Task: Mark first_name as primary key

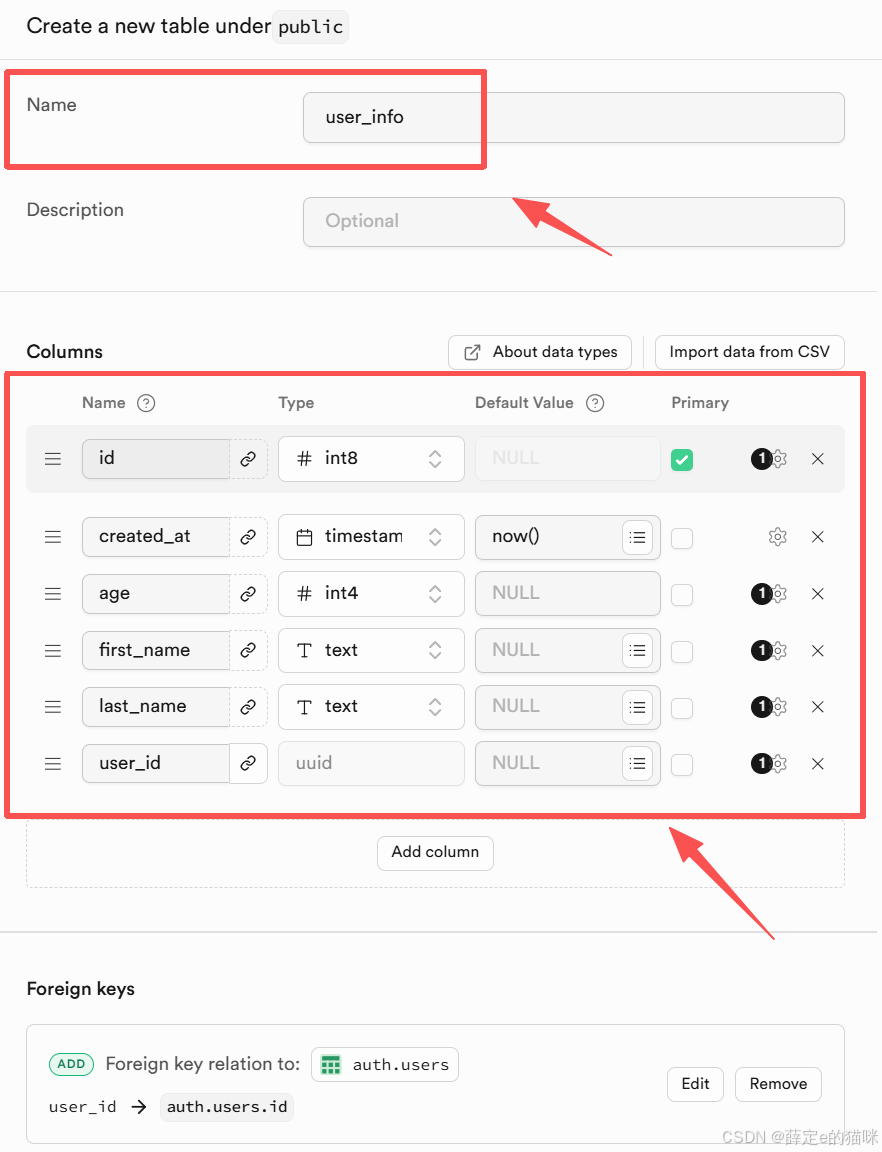Action: pyautogui.click(x=682, y=652)
